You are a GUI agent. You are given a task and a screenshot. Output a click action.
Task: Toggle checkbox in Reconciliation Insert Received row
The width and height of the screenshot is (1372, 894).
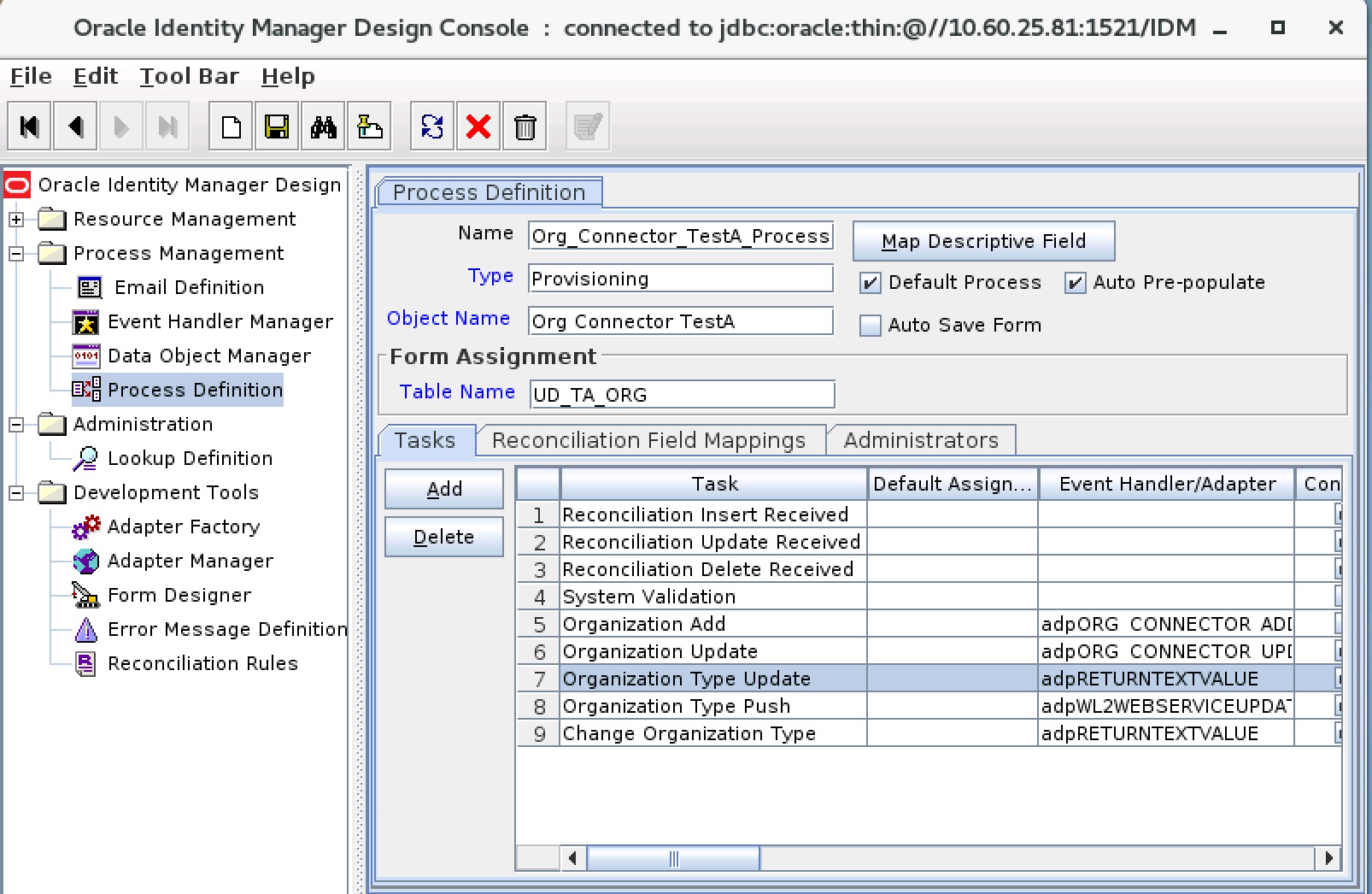1338,515
